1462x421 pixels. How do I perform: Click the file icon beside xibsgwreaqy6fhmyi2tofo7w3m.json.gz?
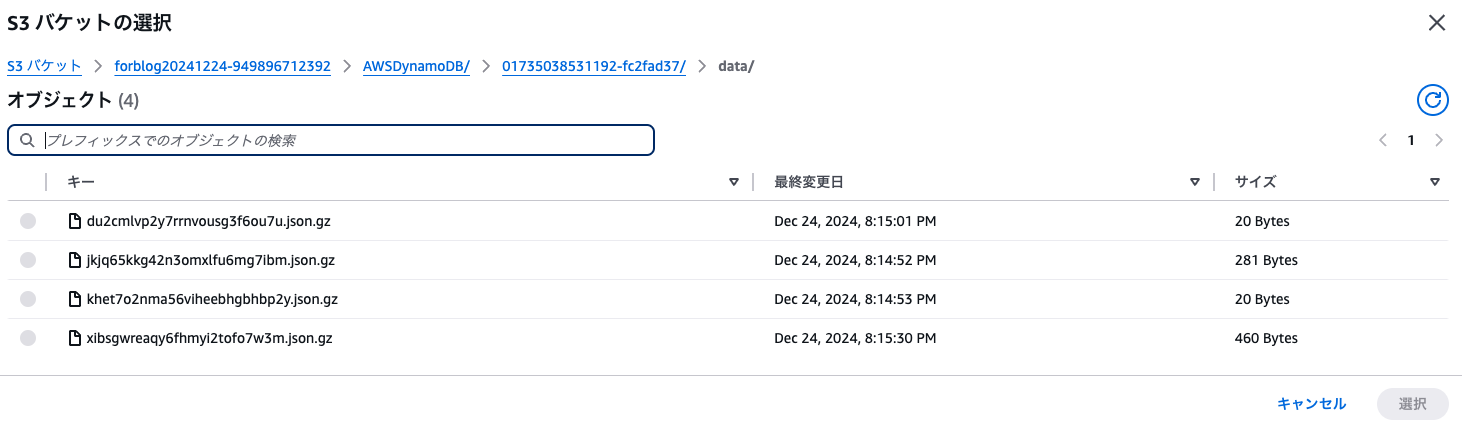pos(74,338)
